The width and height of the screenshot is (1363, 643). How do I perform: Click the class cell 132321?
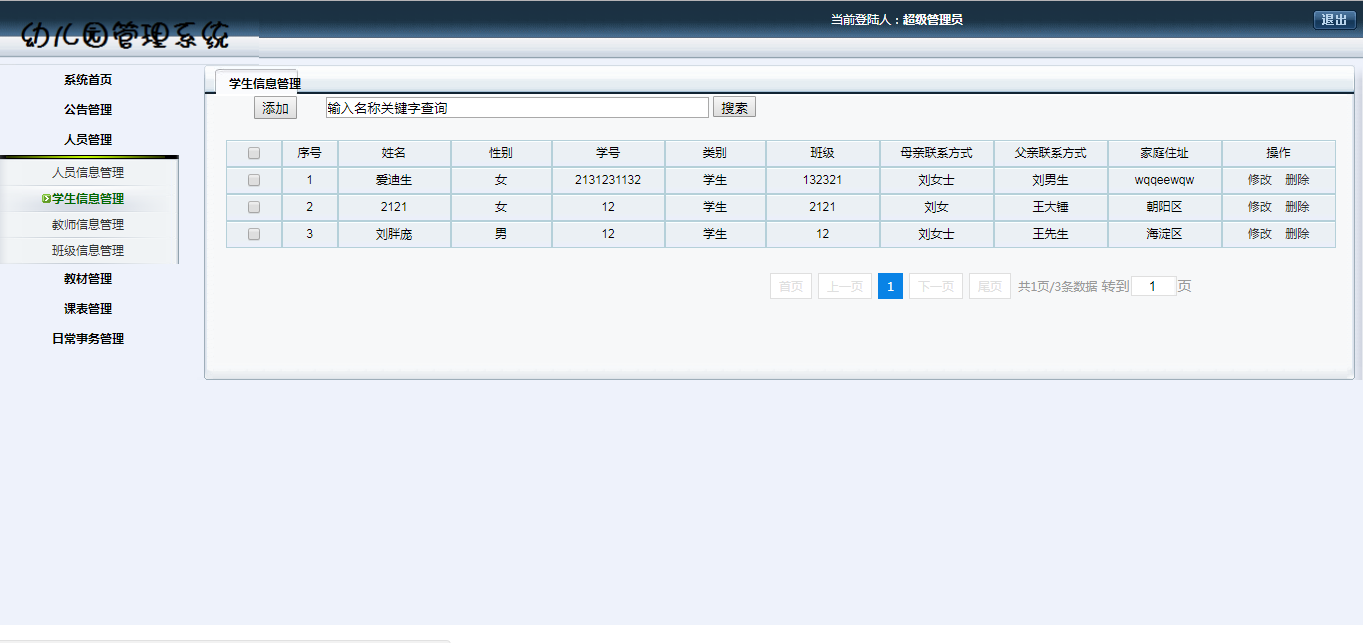822,180
